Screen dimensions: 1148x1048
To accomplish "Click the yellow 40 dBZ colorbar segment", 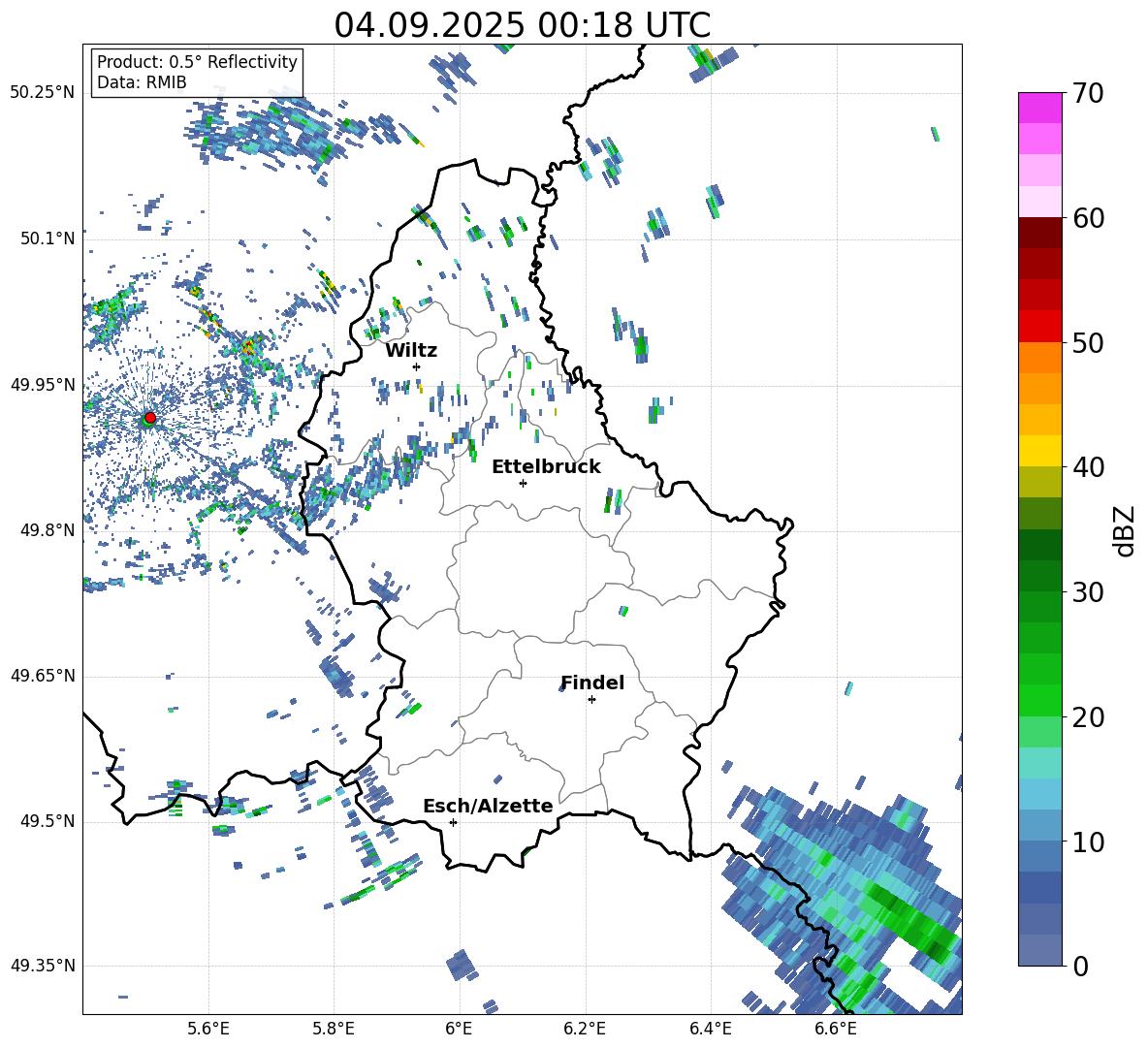I will pyautogui.click(x=1039, y=451).
